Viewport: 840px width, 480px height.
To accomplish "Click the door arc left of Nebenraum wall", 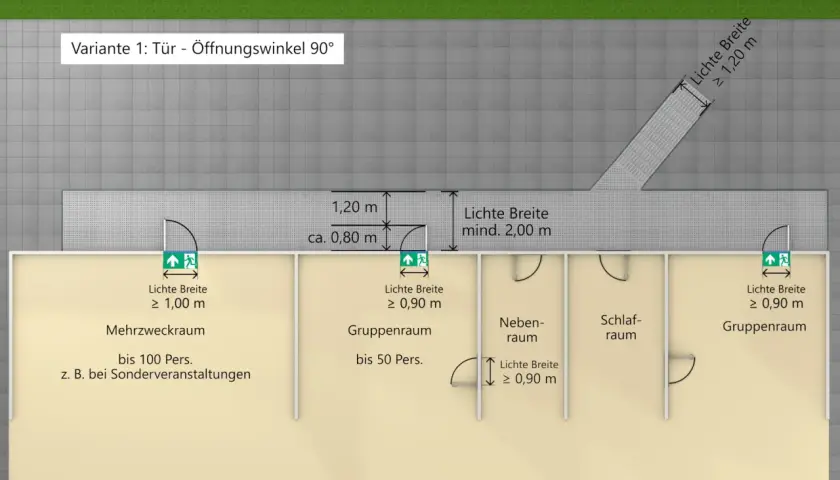I will point(464,371).
